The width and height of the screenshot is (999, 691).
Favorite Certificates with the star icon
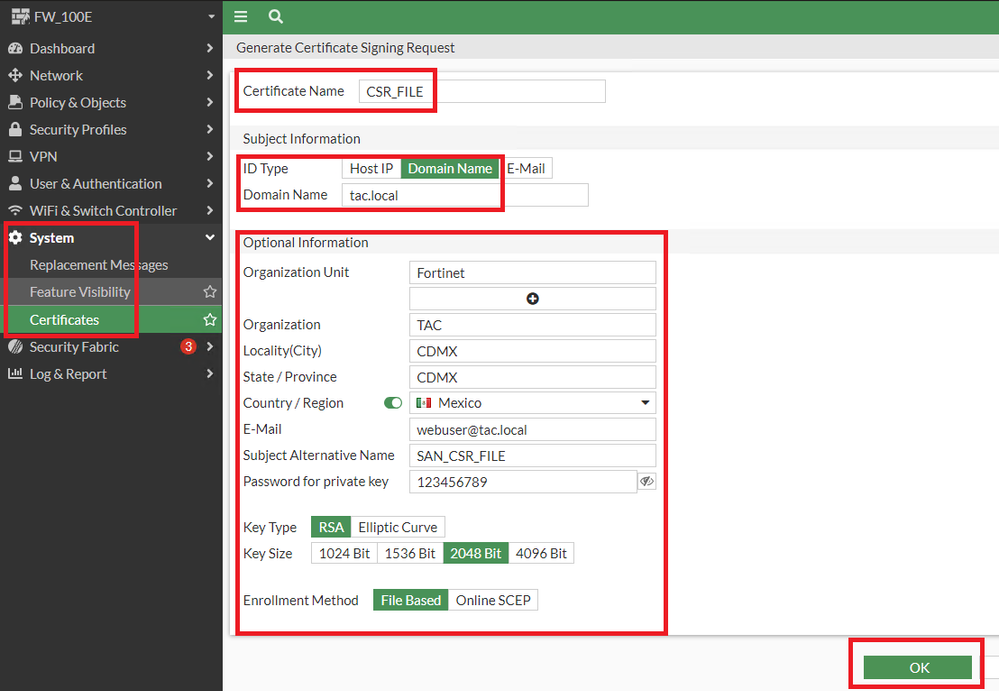point(210,320)
